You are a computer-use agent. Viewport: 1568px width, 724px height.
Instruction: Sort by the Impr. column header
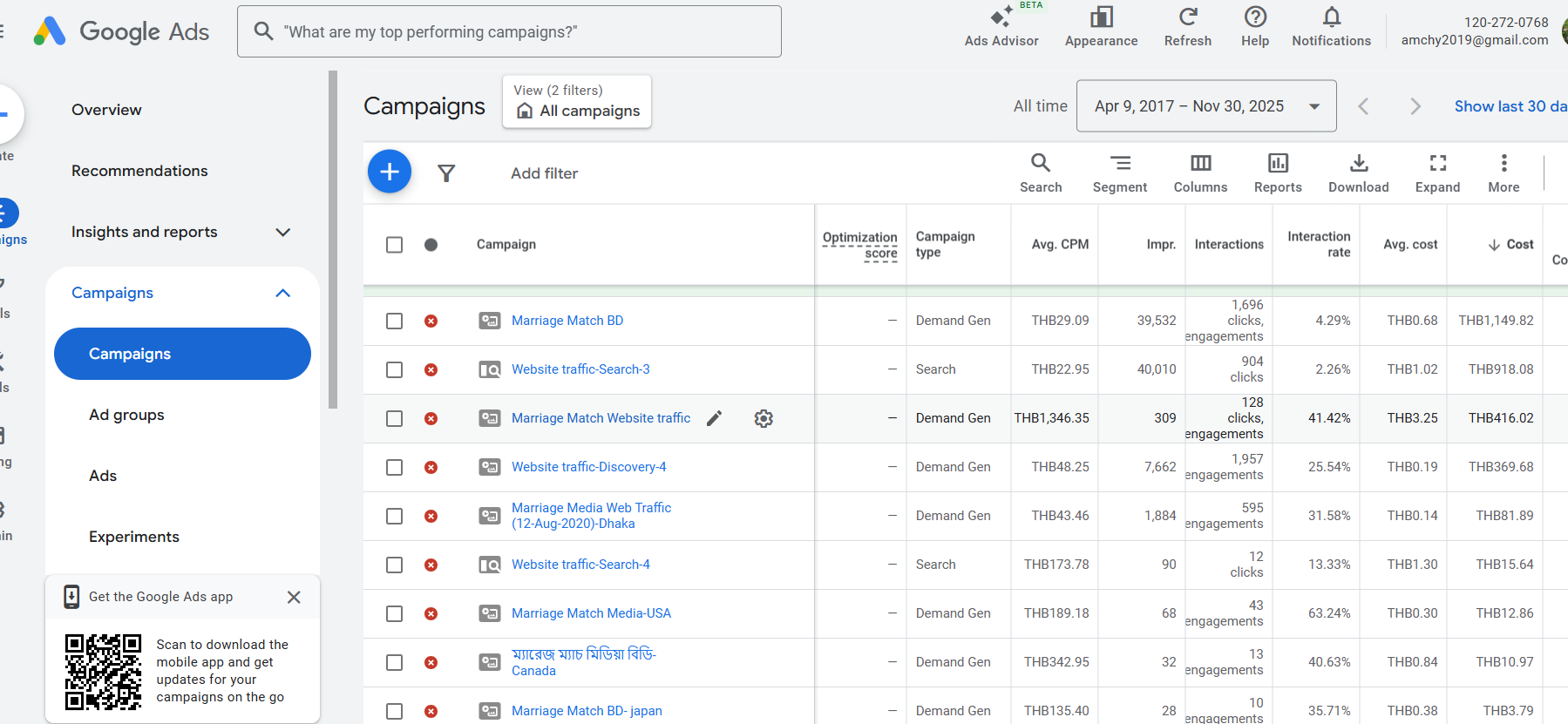click(1161, 245)
